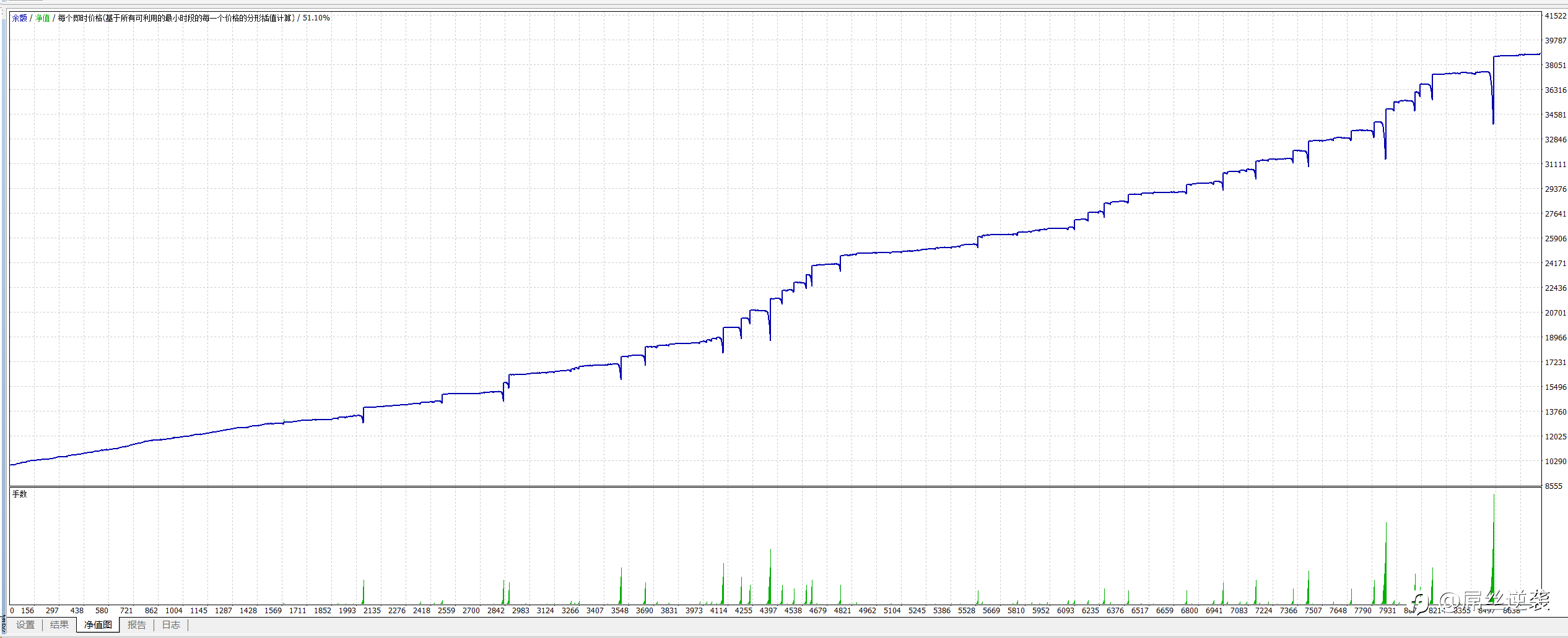Open the 报告 tab
This screenshot has width=1568, height=638.
coord(137,625)
